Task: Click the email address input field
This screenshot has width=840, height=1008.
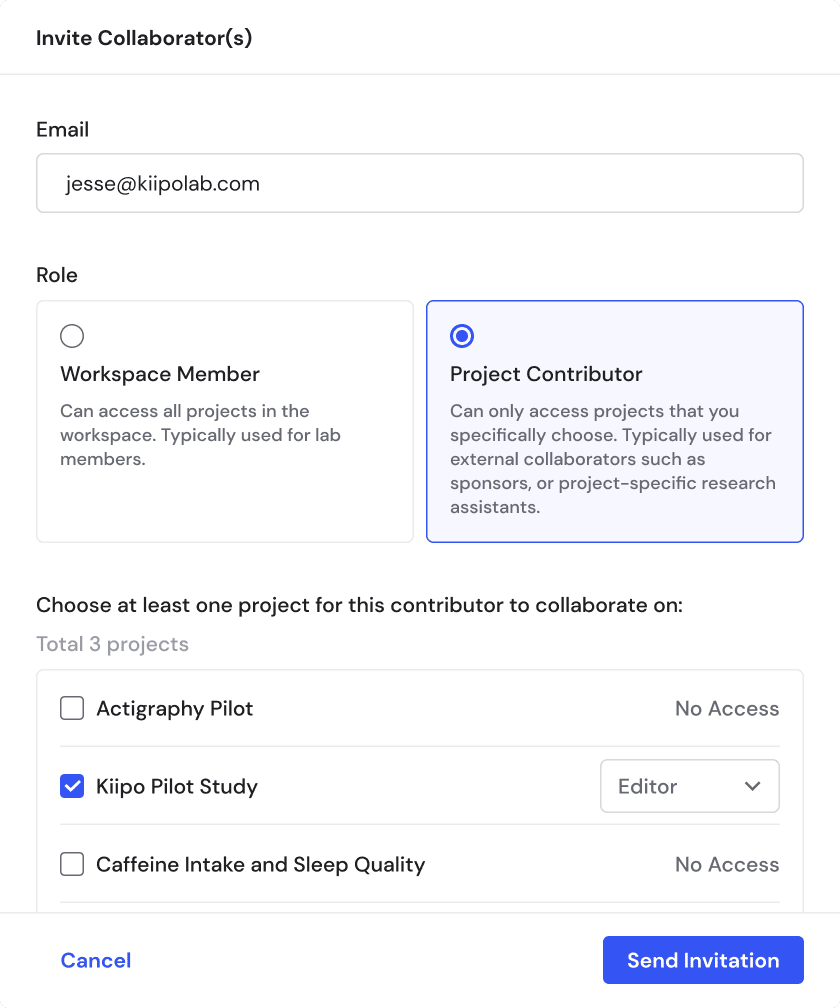Action: 419,183
